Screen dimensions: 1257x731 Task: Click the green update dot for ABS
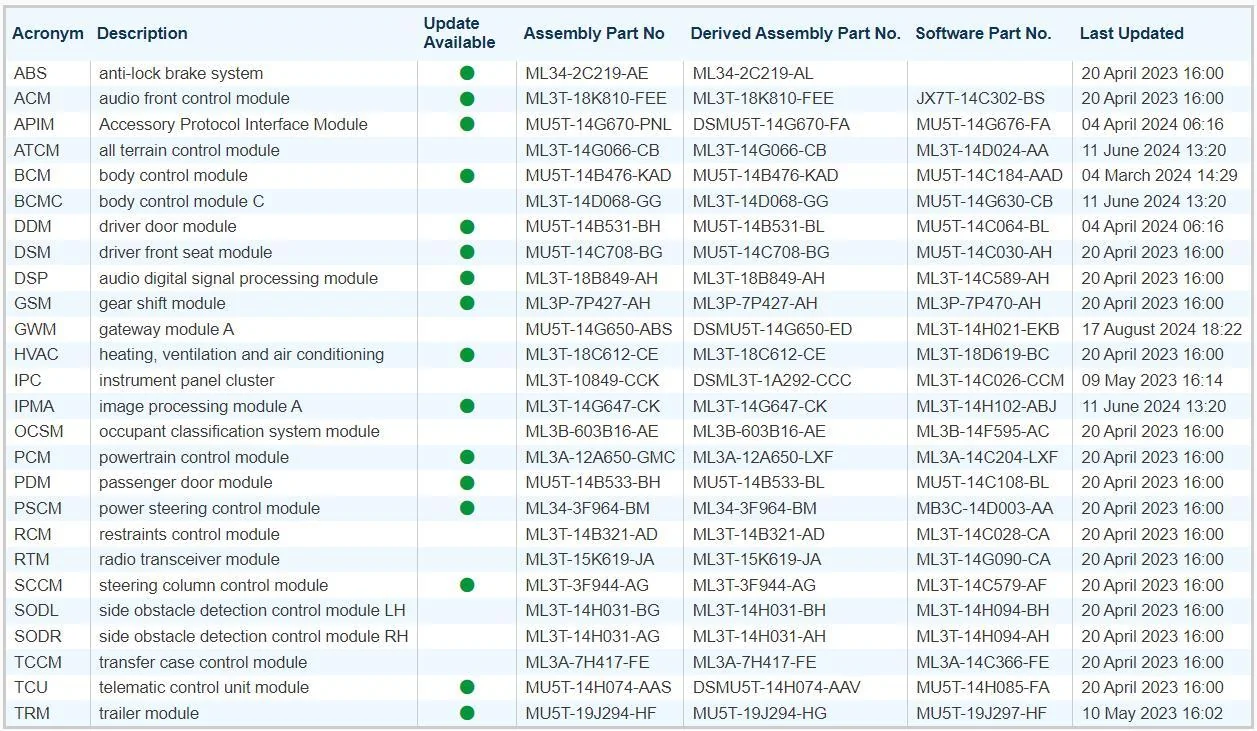pos(467,73)
